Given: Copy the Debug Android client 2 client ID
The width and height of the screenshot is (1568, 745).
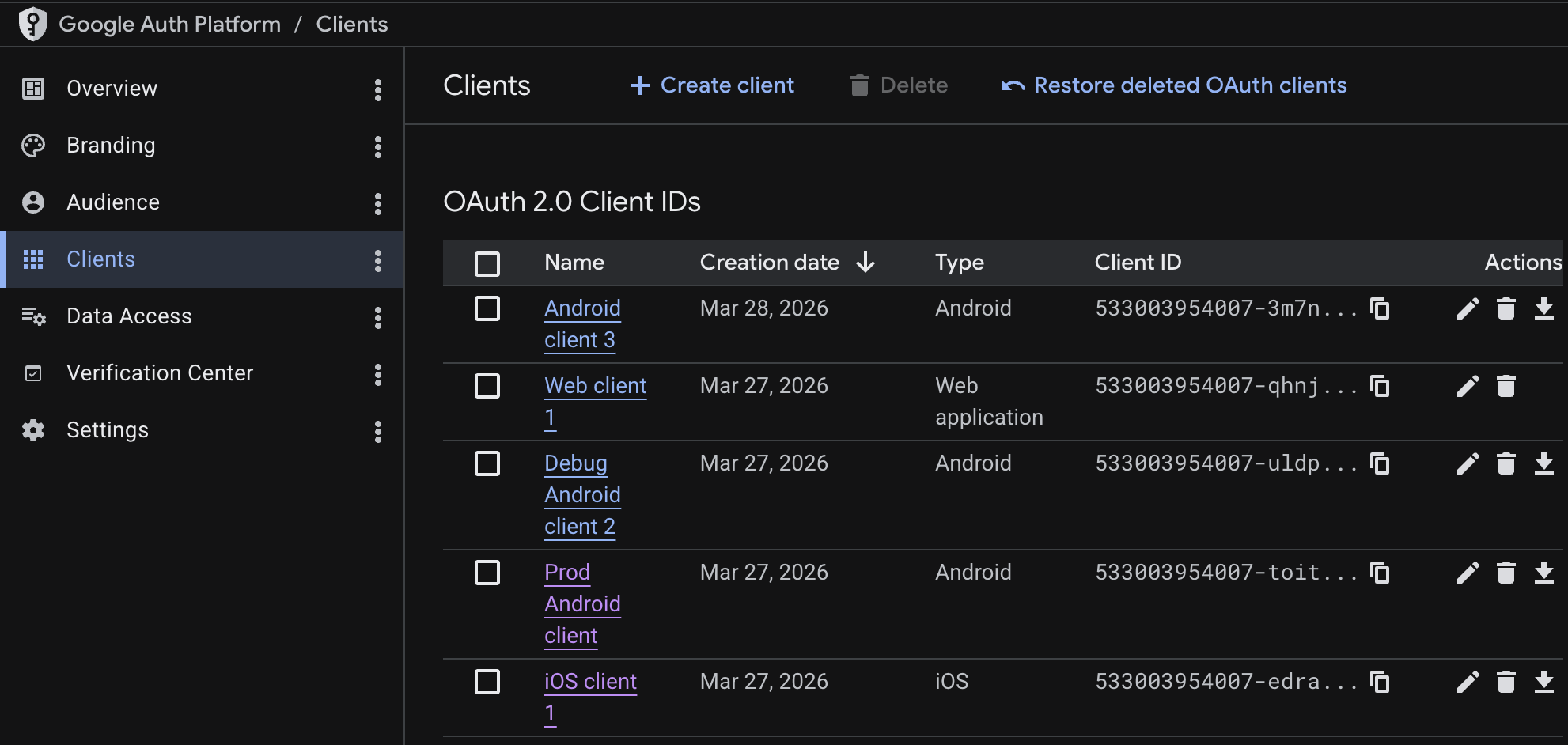Looking at the screenshot, I should [1380, 463].
